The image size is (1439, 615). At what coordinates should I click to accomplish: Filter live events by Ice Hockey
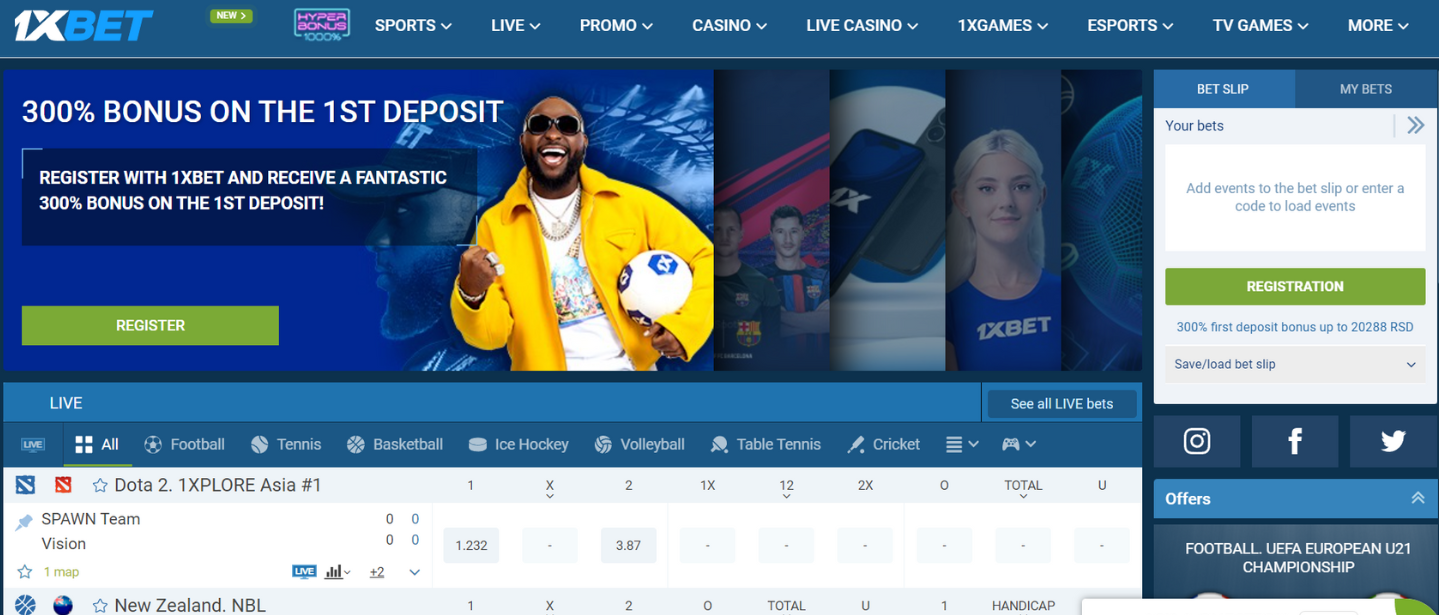pyautogui.click(x=518, y=444)
